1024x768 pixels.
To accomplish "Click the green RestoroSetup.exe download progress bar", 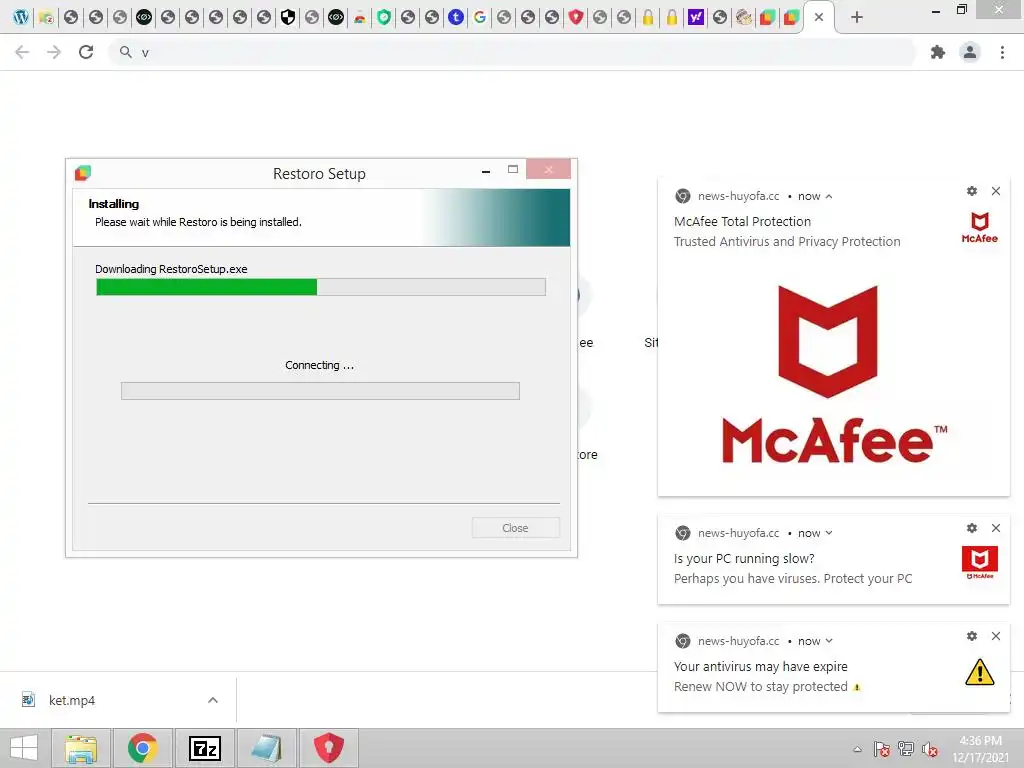I will [321, 287].
